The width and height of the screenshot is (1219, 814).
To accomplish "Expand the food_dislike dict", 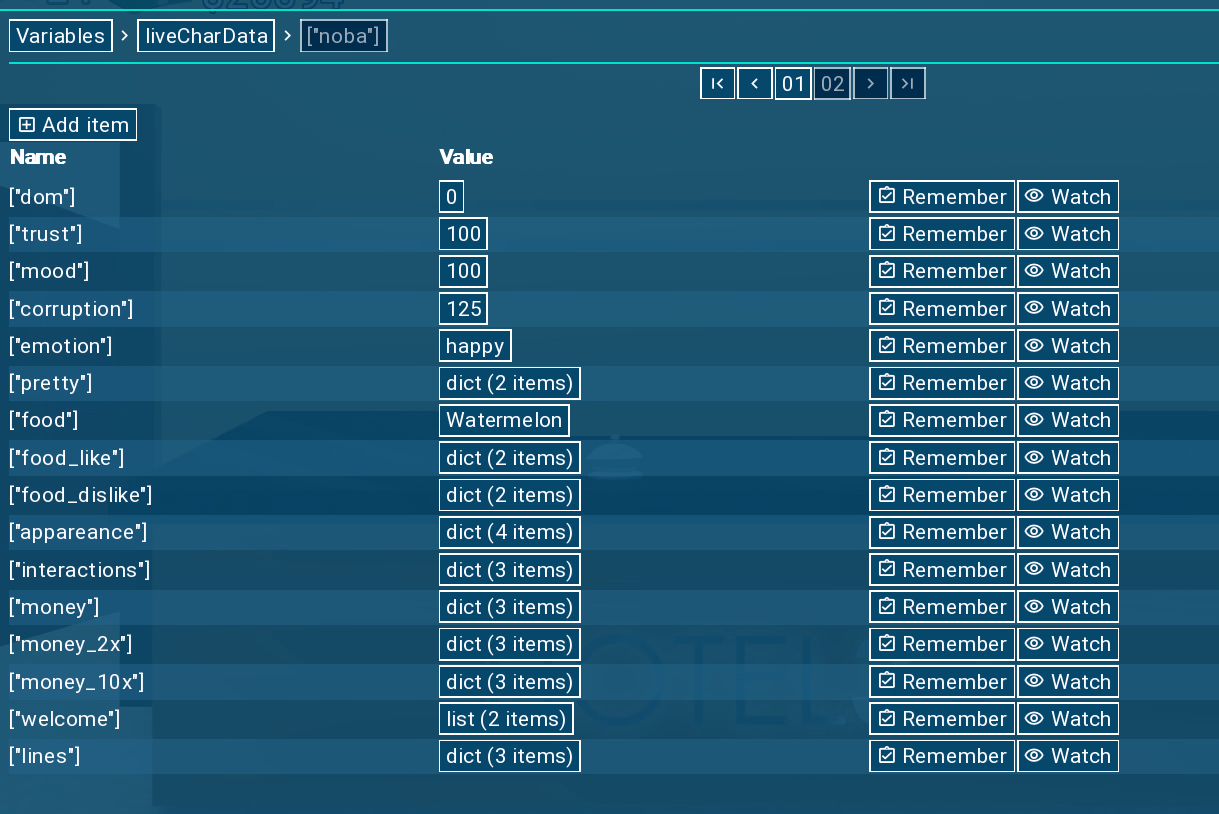I will point(510,495).
